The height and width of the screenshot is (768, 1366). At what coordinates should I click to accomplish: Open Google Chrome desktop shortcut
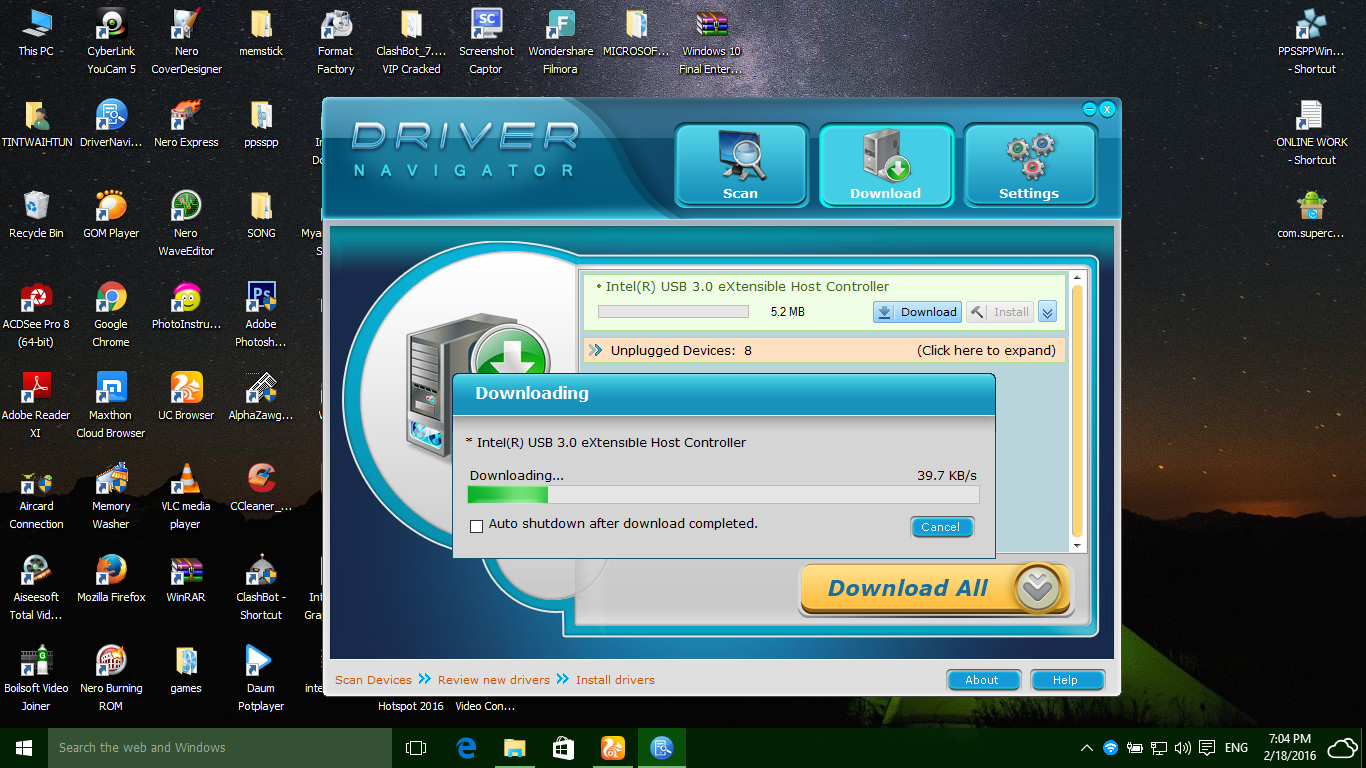[111, 314]
